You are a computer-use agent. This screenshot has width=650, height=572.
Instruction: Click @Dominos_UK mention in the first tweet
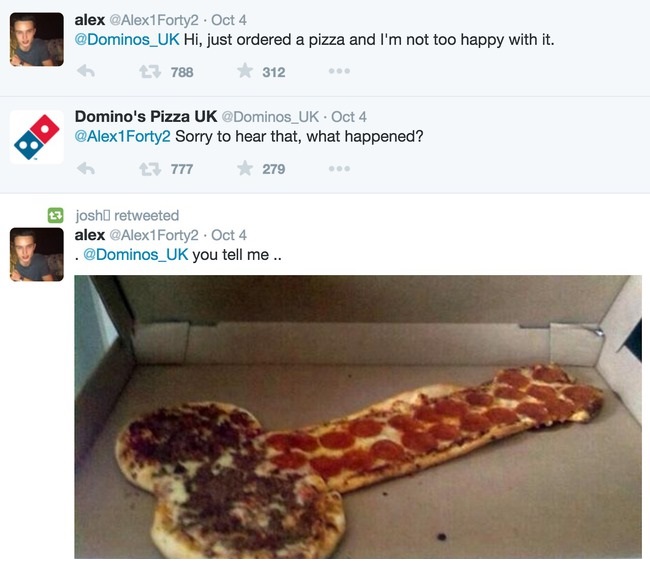[127, 40]
